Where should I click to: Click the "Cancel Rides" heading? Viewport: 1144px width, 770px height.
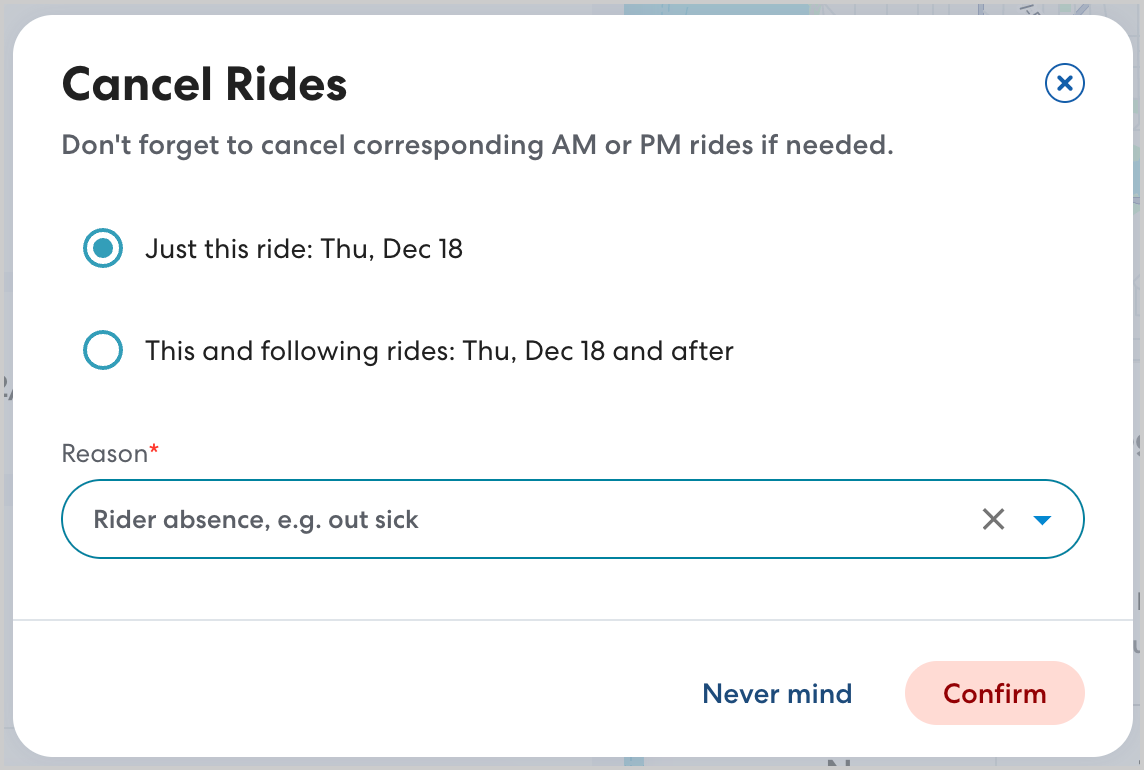(x=205, y=84)
